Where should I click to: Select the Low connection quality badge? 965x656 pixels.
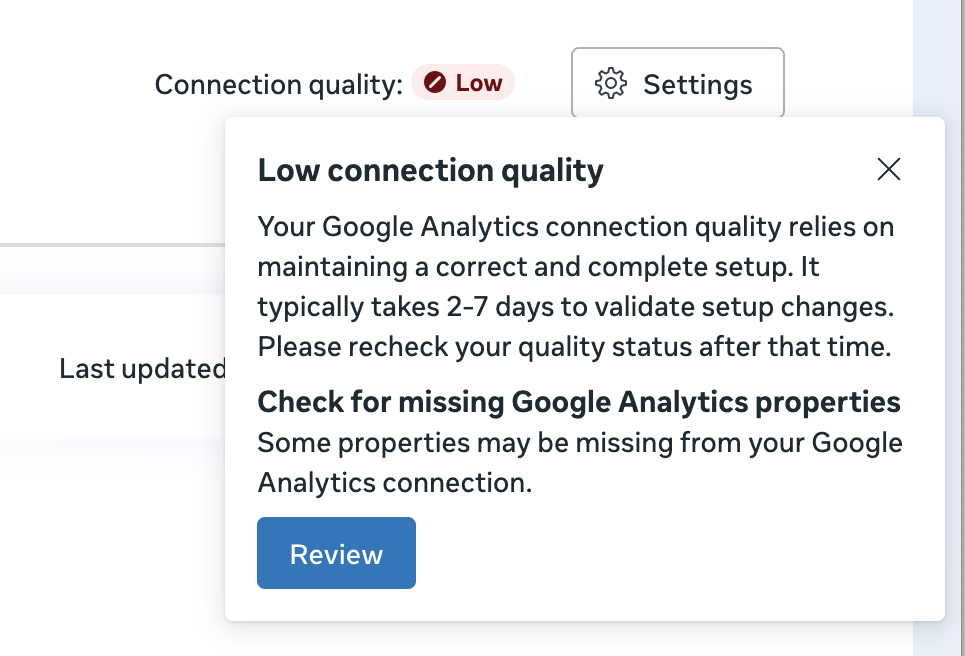click(x=463, y=82)
